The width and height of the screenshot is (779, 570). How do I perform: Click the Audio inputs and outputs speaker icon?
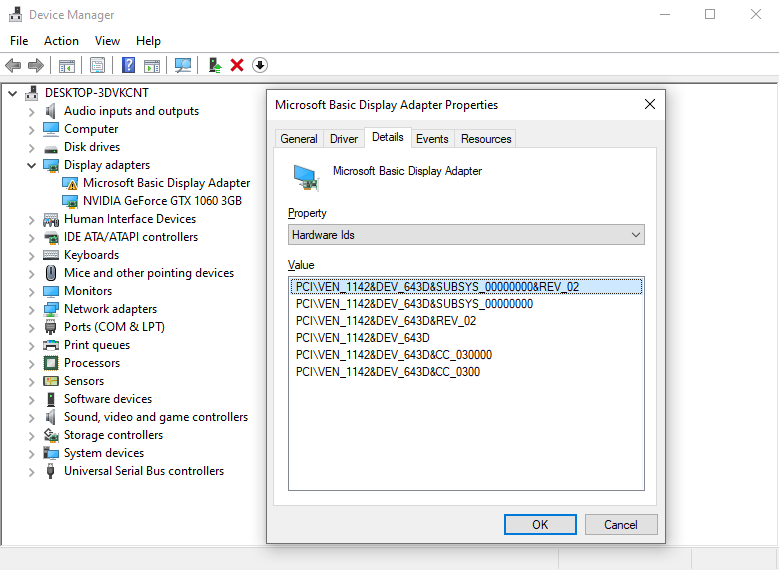tap(51, 111)
